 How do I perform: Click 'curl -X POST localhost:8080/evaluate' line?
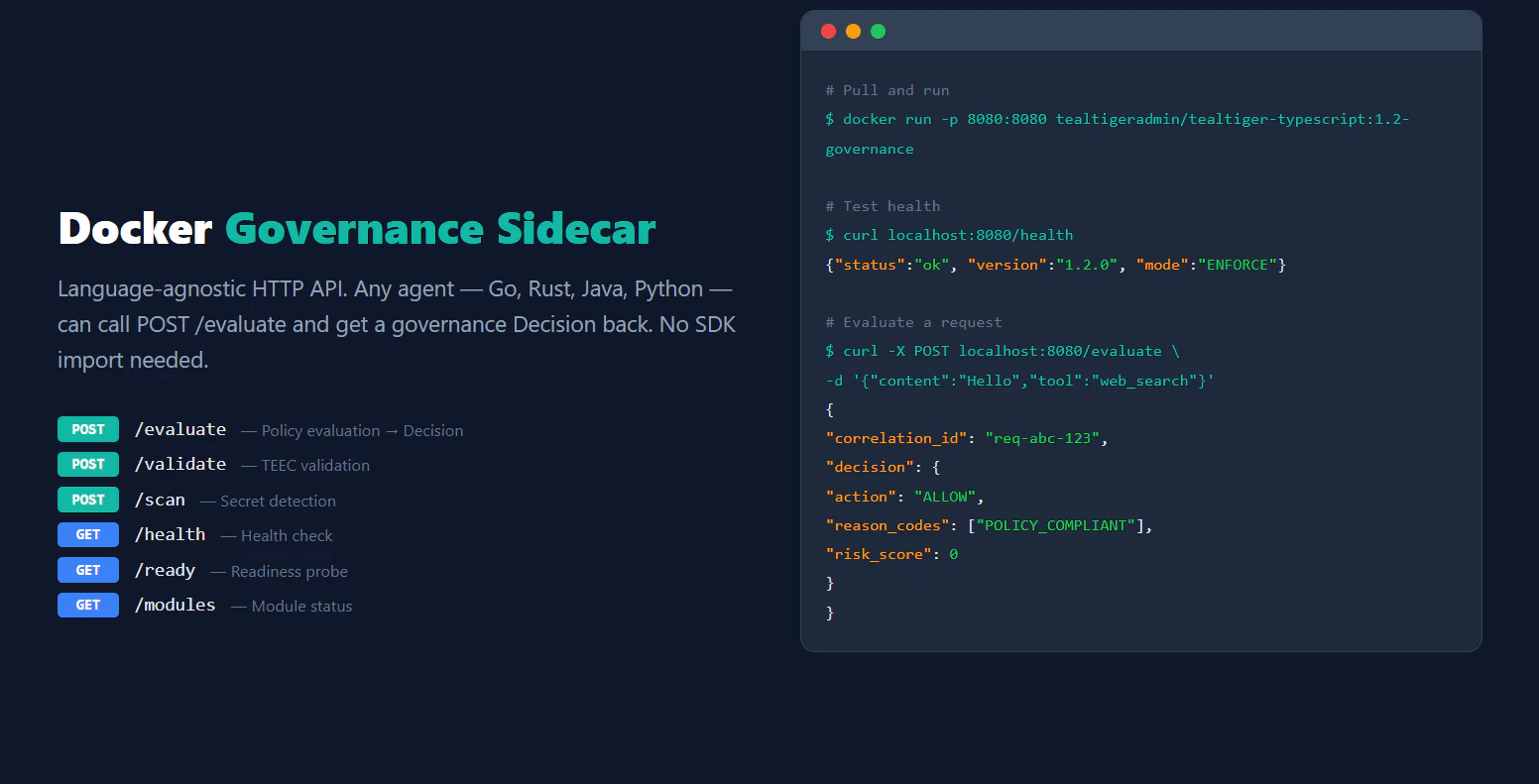[x=1003, y=351]
